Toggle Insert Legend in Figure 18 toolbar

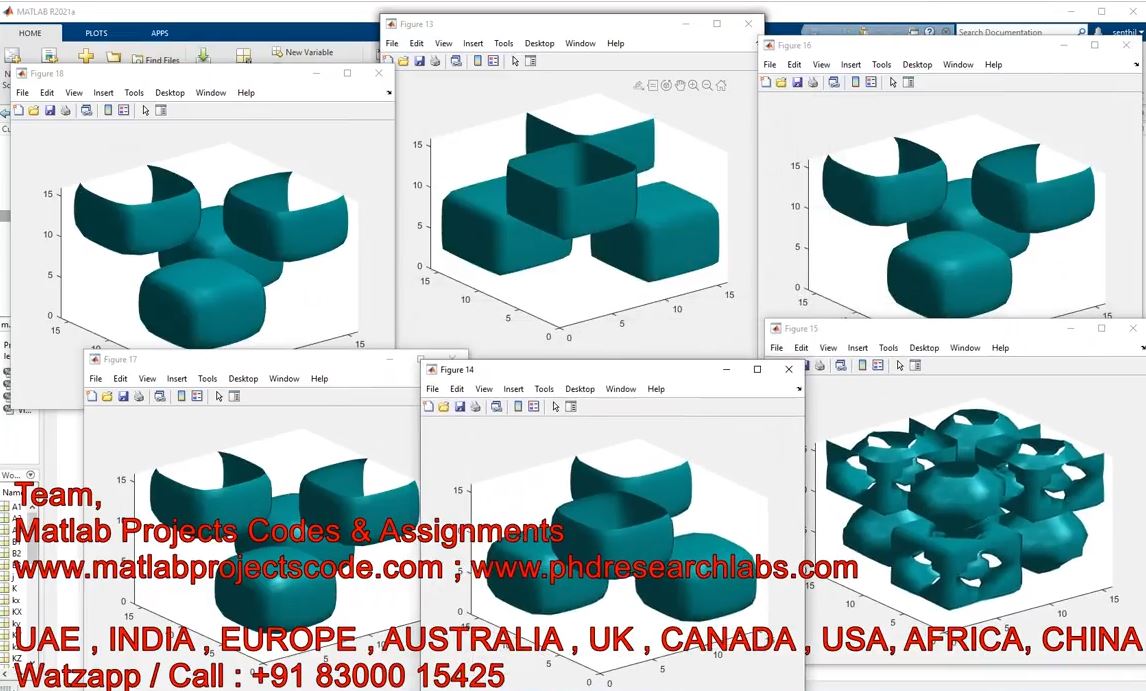pos(124,110)
